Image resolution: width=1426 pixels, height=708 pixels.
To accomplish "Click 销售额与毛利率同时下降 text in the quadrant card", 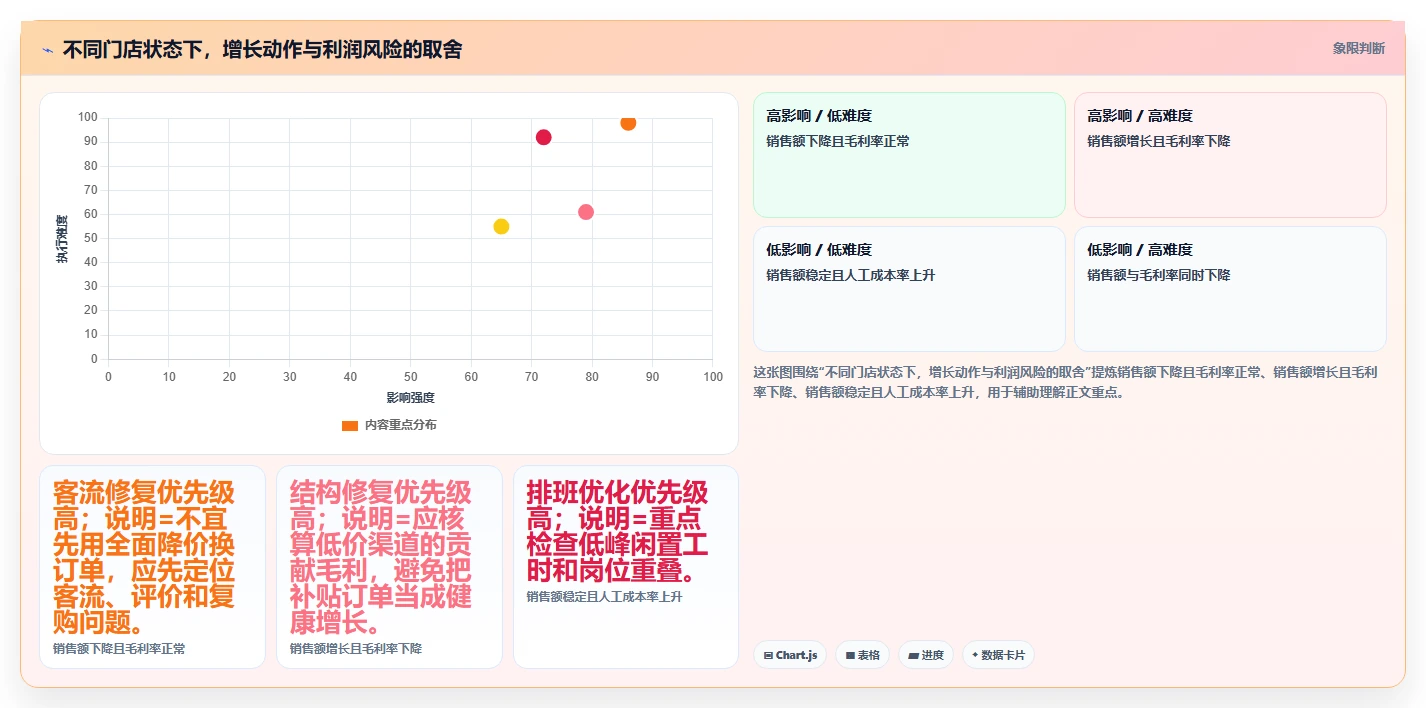I will click(x=1159, y=275).
